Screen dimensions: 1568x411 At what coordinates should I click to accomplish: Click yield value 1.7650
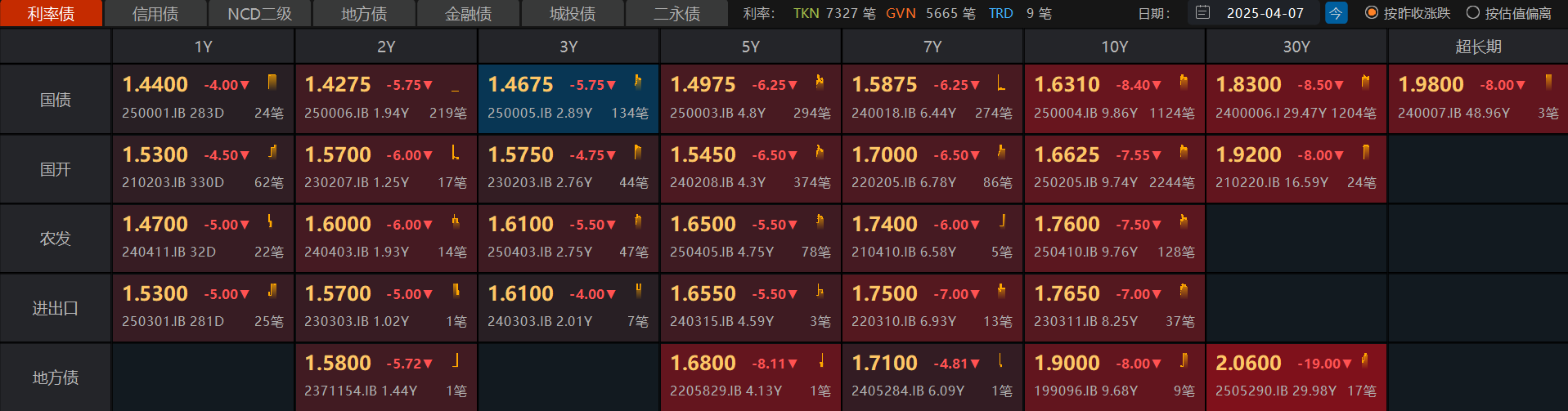click(1067, 293)
